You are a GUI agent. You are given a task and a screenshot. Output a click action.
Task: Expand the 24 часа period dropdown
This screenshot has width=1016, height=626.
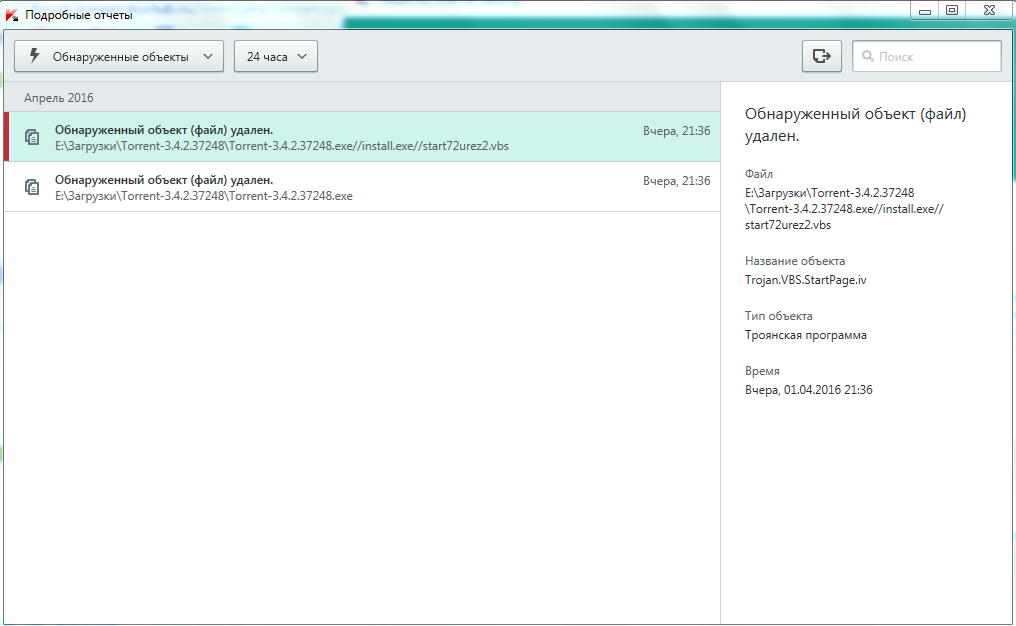tap(276, 57)
